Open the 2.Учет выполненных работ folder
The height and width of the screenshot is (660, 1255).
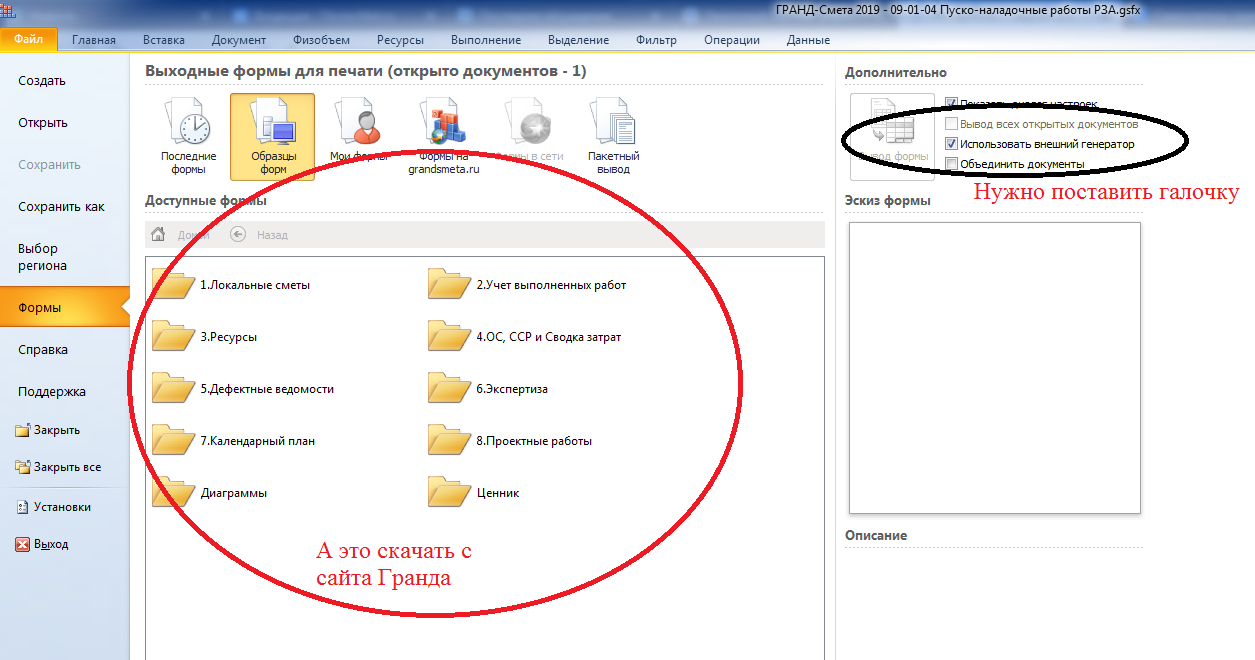click(x=528, y=284)
